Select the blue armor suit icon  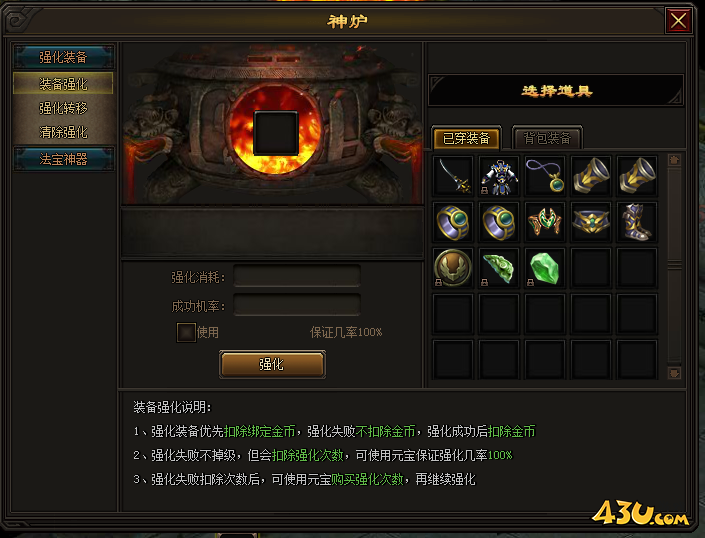click(x=499, y=176)
